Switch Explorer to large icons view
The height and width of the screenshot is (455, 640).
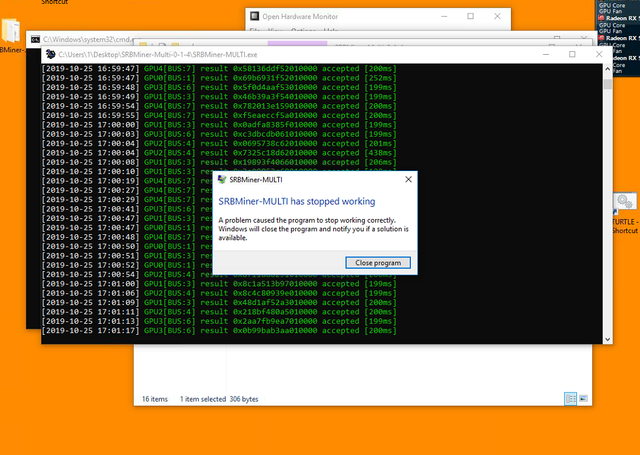coord(583,399)
